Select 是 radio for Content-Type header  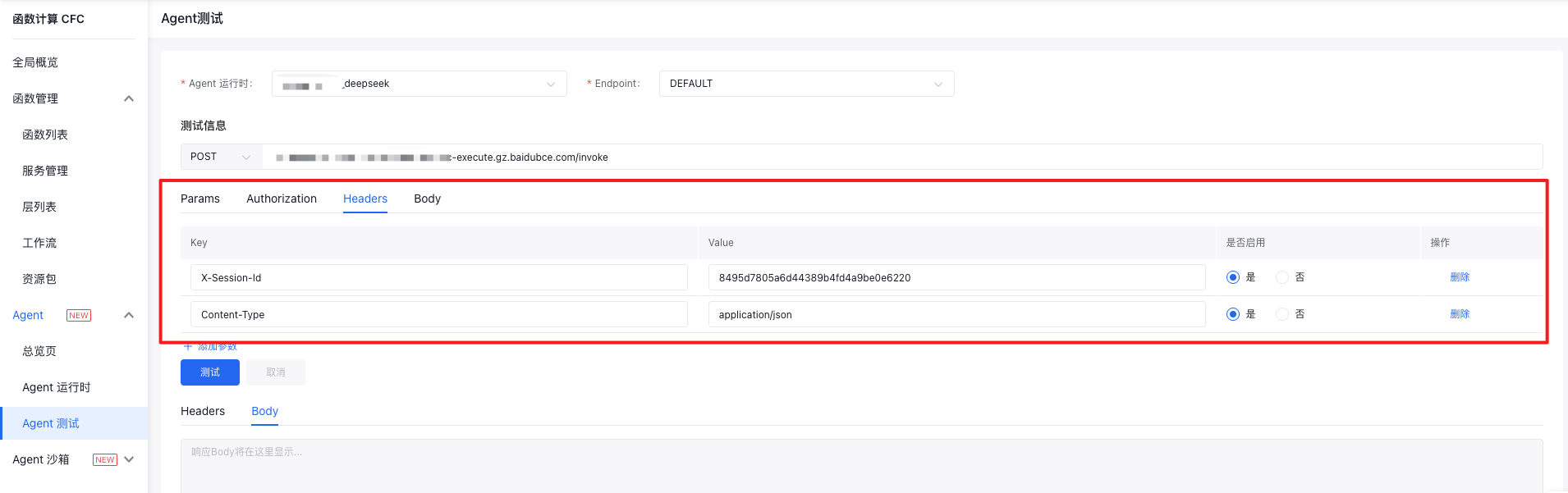click(x=1232, y=314)
